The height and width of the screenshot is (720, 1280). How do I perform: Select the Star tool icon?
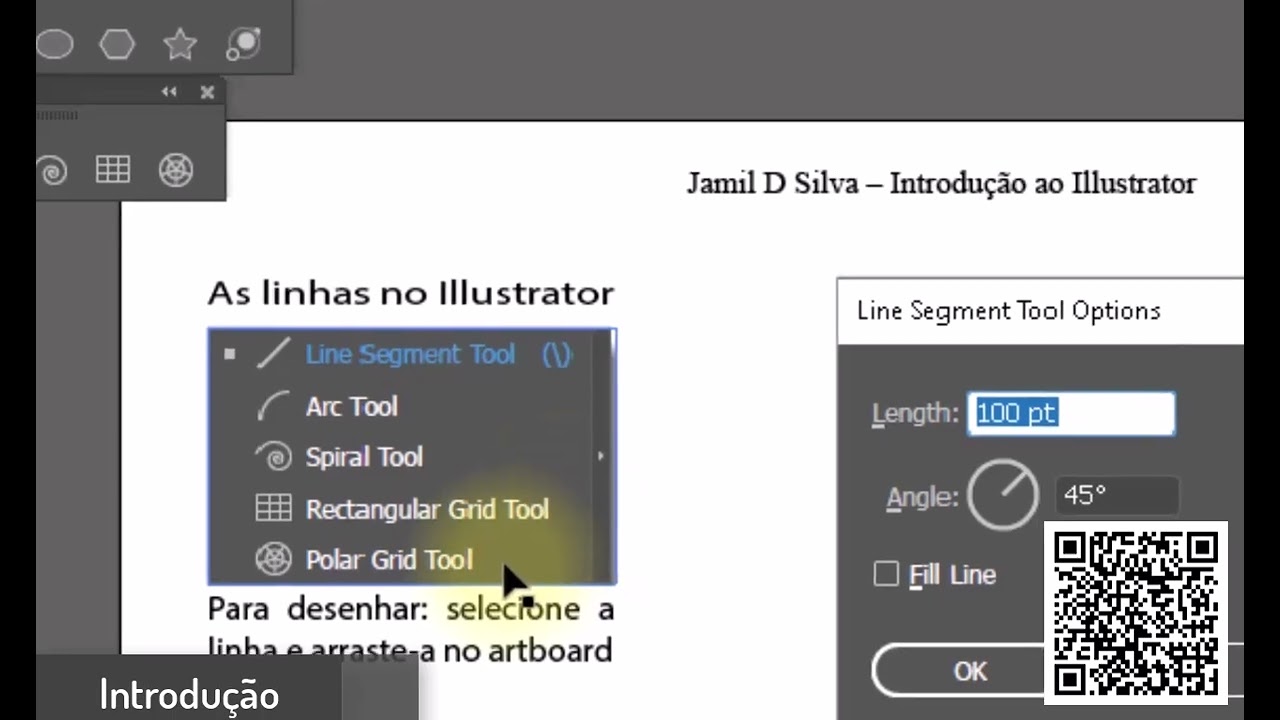(180, 44)
